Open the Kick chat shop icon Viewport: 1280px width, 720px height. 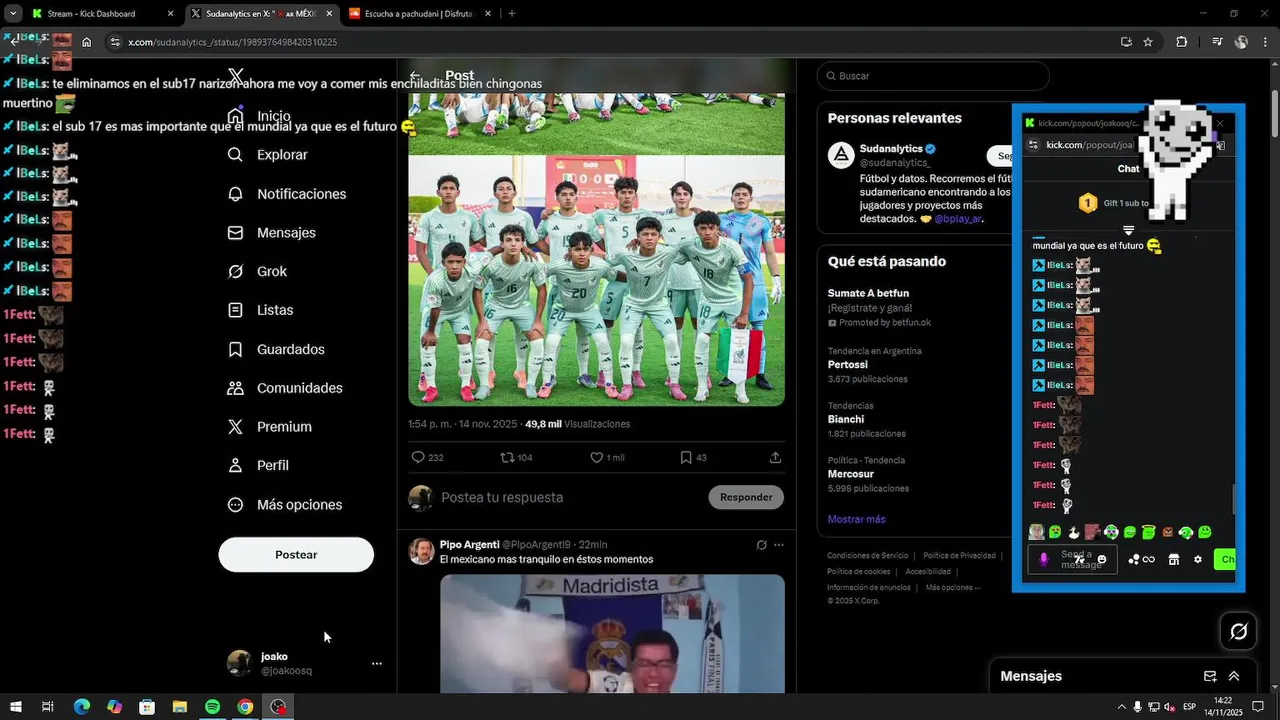click(x=1174, y=560)
